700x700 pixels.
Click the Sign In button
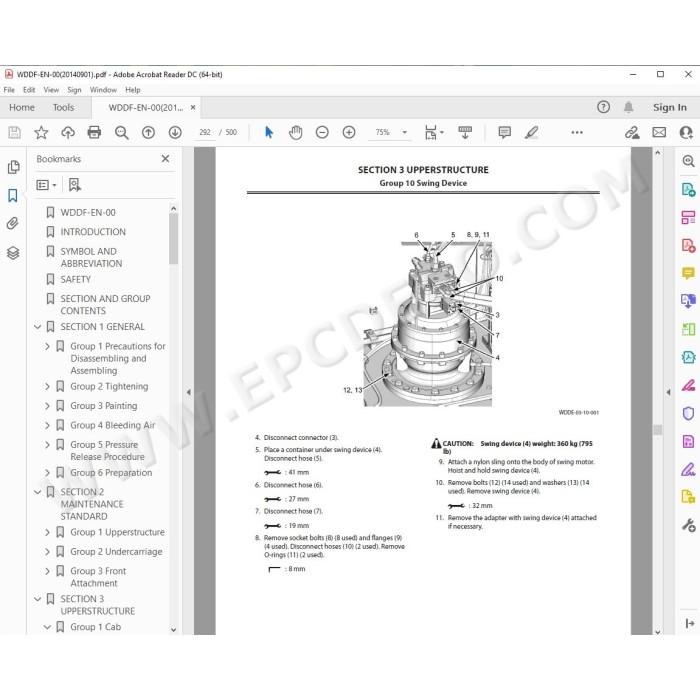pos(669,107)
